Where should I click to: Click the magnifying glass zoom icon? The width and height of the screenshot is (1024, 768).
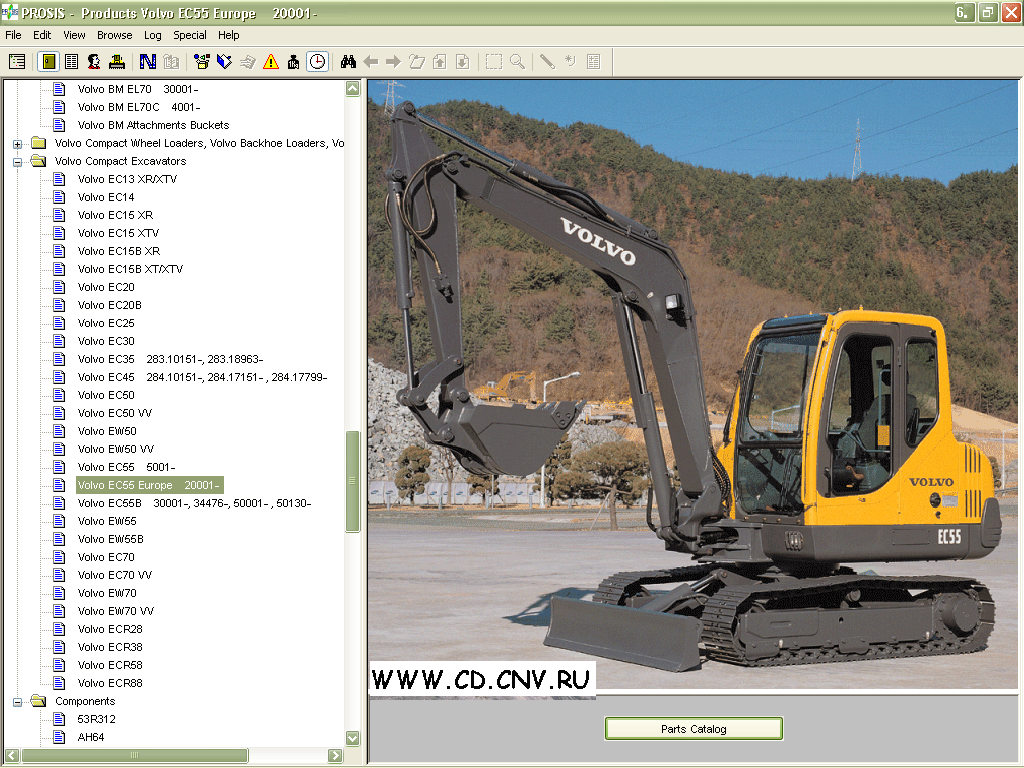click(517, 62)
